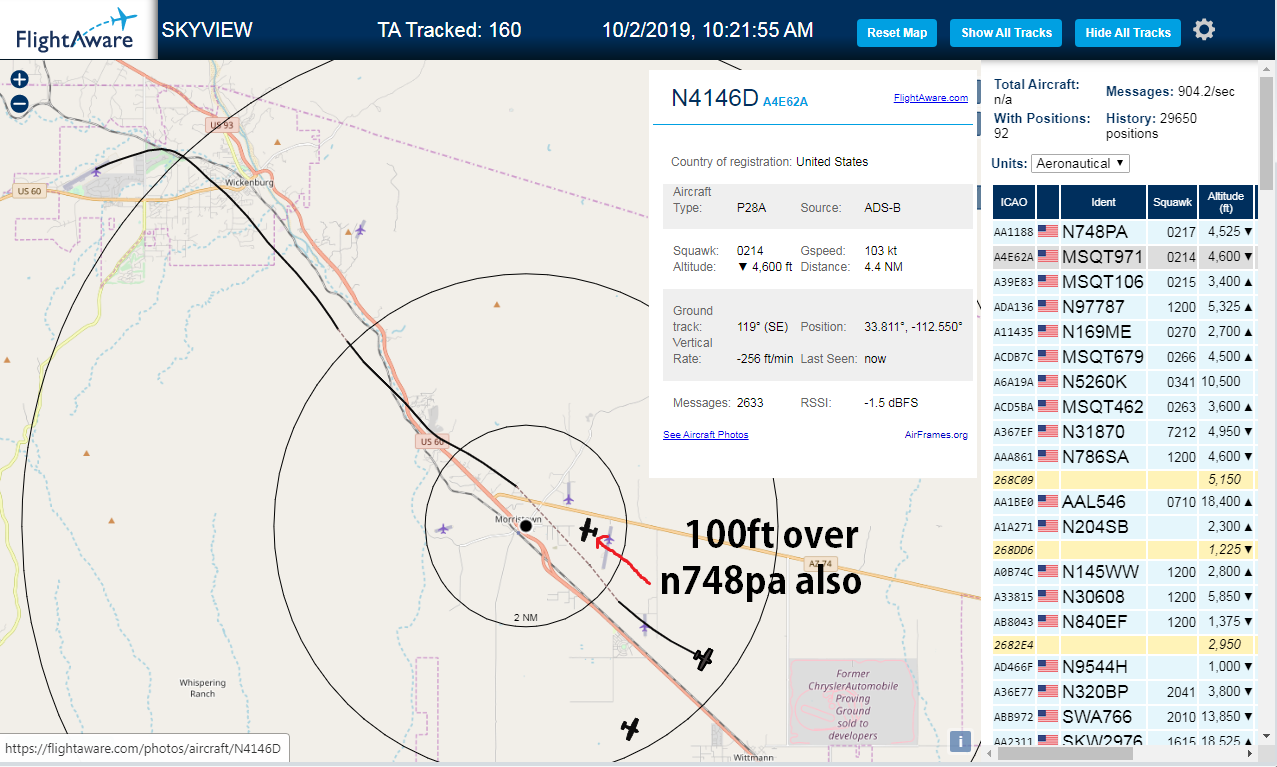Select 2682E4 yellow row
1277x767 pixels.
(x=1124, y=645)
